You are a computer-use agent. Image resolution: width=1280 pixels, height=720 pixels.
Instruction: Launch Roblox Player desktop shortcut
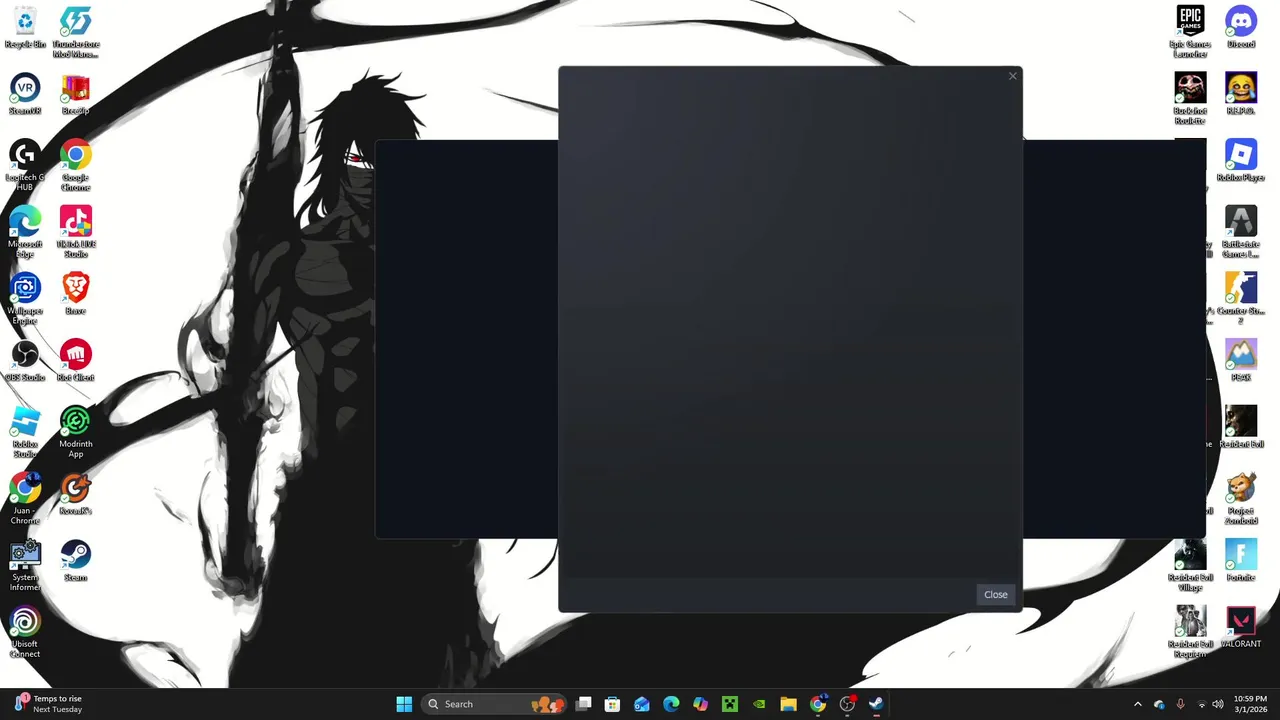[x=1241, y=160]
